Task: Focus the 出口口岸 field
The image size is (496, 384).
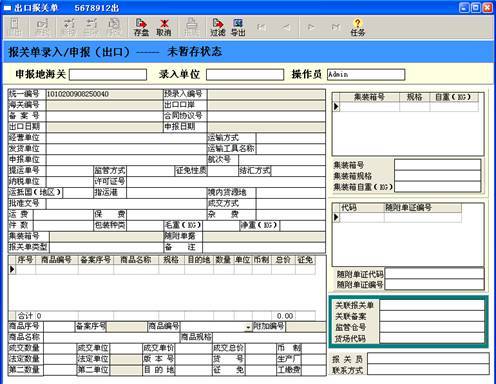Action: [x=266, y=105]
